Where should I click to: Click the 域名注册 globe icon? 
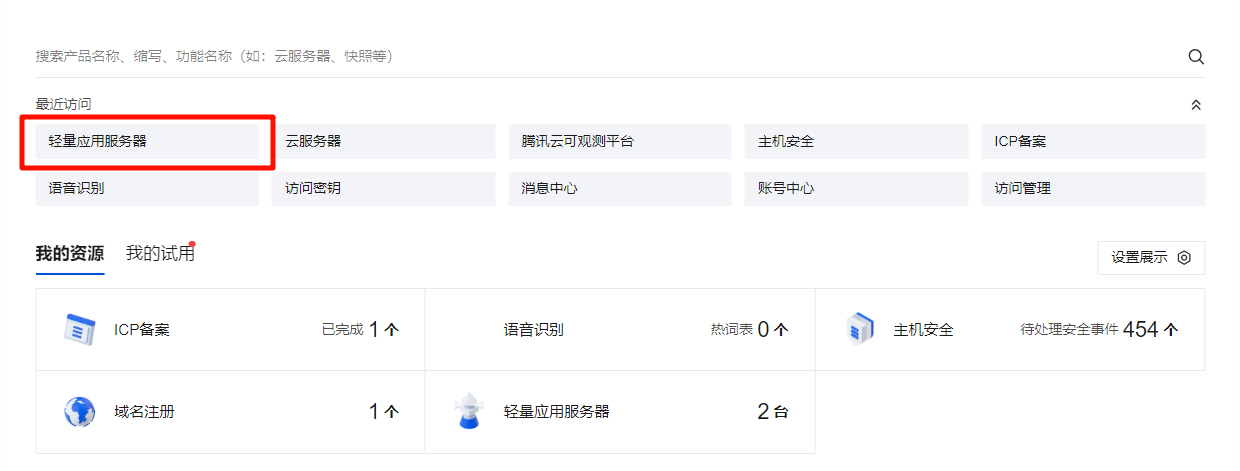pyautogui.click(x=79, y=411)
